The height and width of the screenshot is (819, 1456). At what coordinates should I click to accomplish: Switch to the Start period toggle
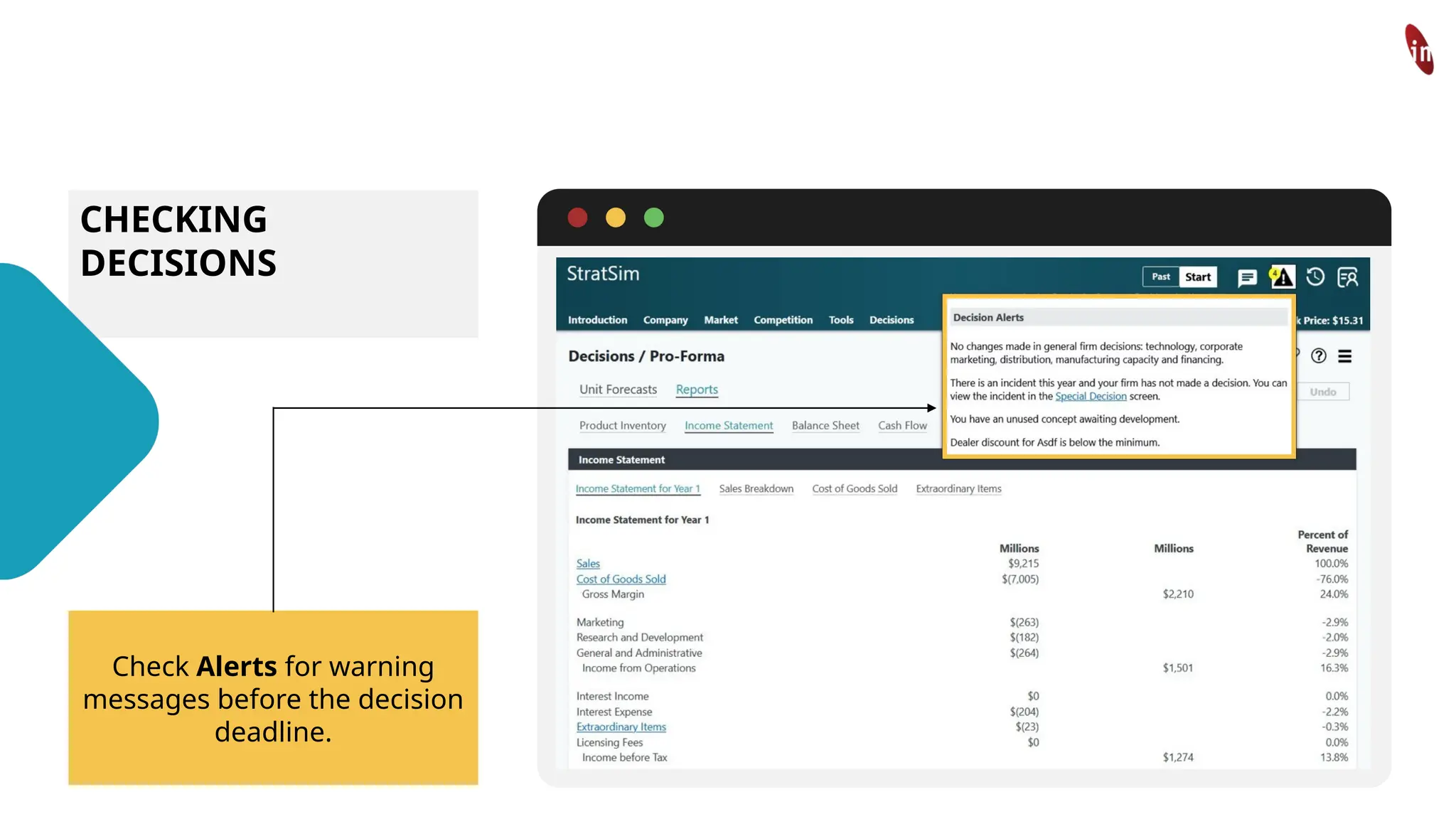pos(1198,277)
